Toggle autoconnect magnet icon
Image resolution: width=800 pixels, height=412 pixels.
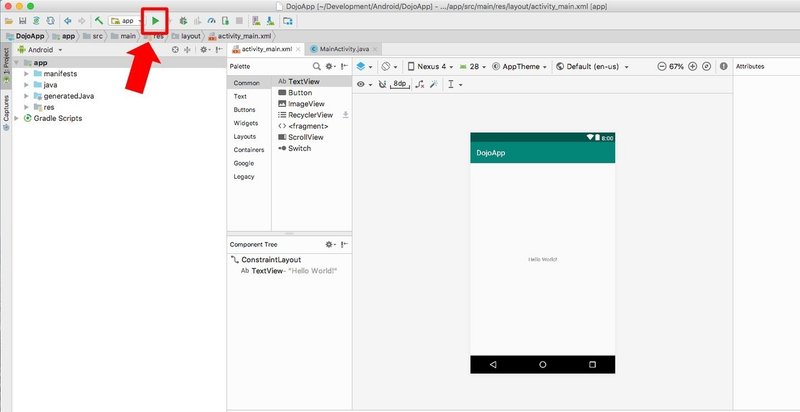(x=383, y=85)
